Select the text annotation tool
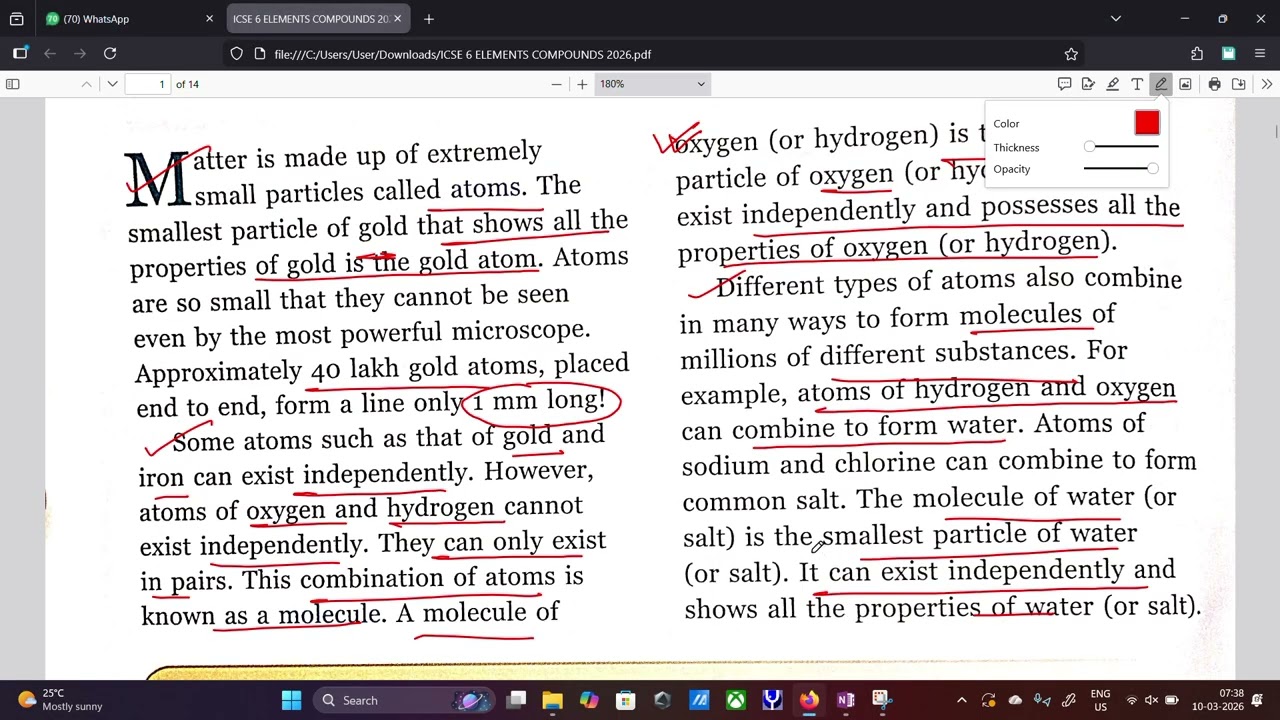1280x720 pixels. click(1137, 84)
